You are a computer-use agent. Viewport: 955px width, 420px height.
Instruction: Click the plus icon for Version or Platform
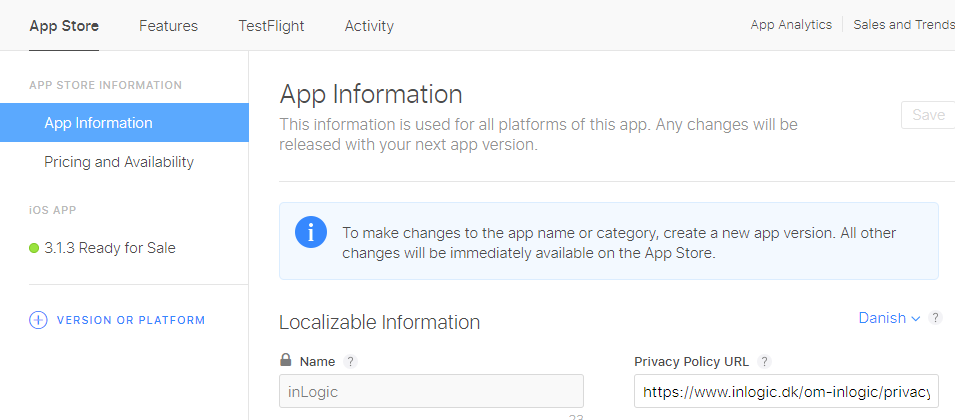click(38, 321)
